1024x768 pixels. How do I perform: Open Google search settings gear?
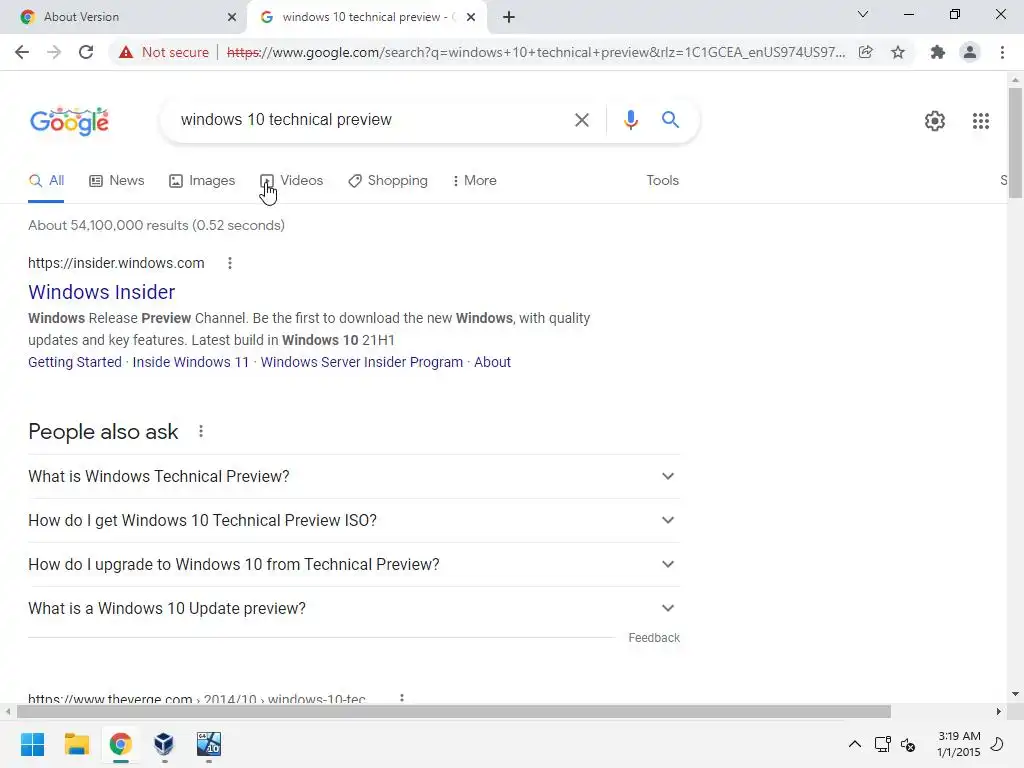(935, 121)
